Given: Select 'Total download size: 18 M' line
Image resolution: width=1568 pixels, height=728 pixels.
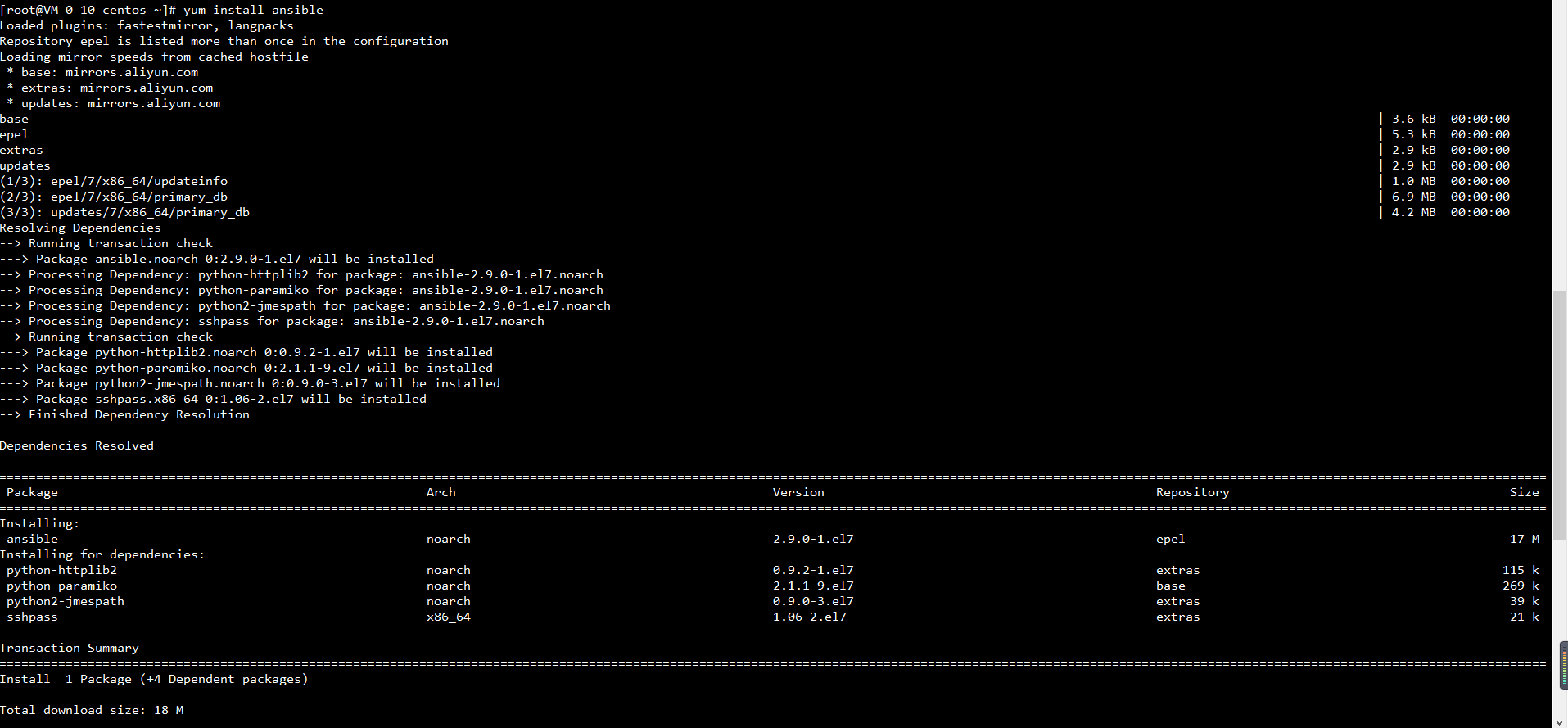Looking at the screenshot, I should [92, 710].
